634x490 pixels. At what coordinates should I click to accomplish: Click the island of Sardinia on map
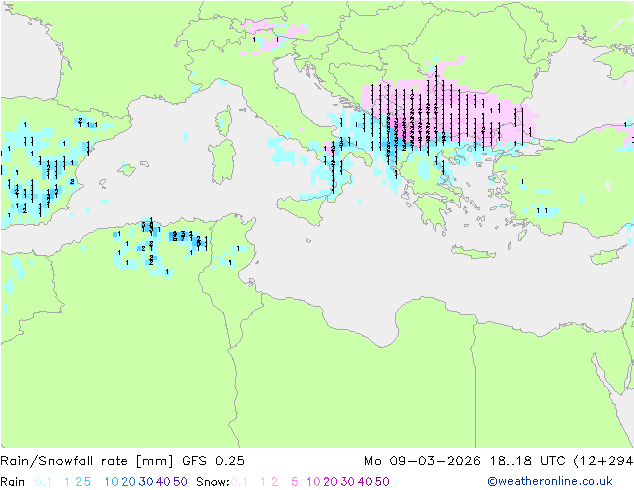click(222, 162)
